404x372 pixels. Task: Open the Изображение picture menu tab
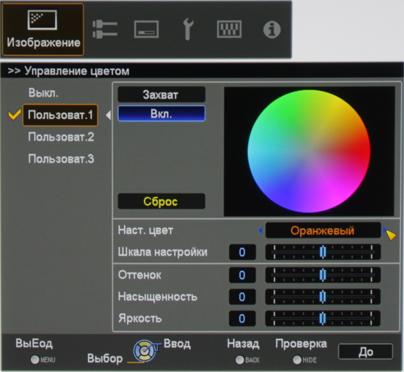[x=43, y=30]
